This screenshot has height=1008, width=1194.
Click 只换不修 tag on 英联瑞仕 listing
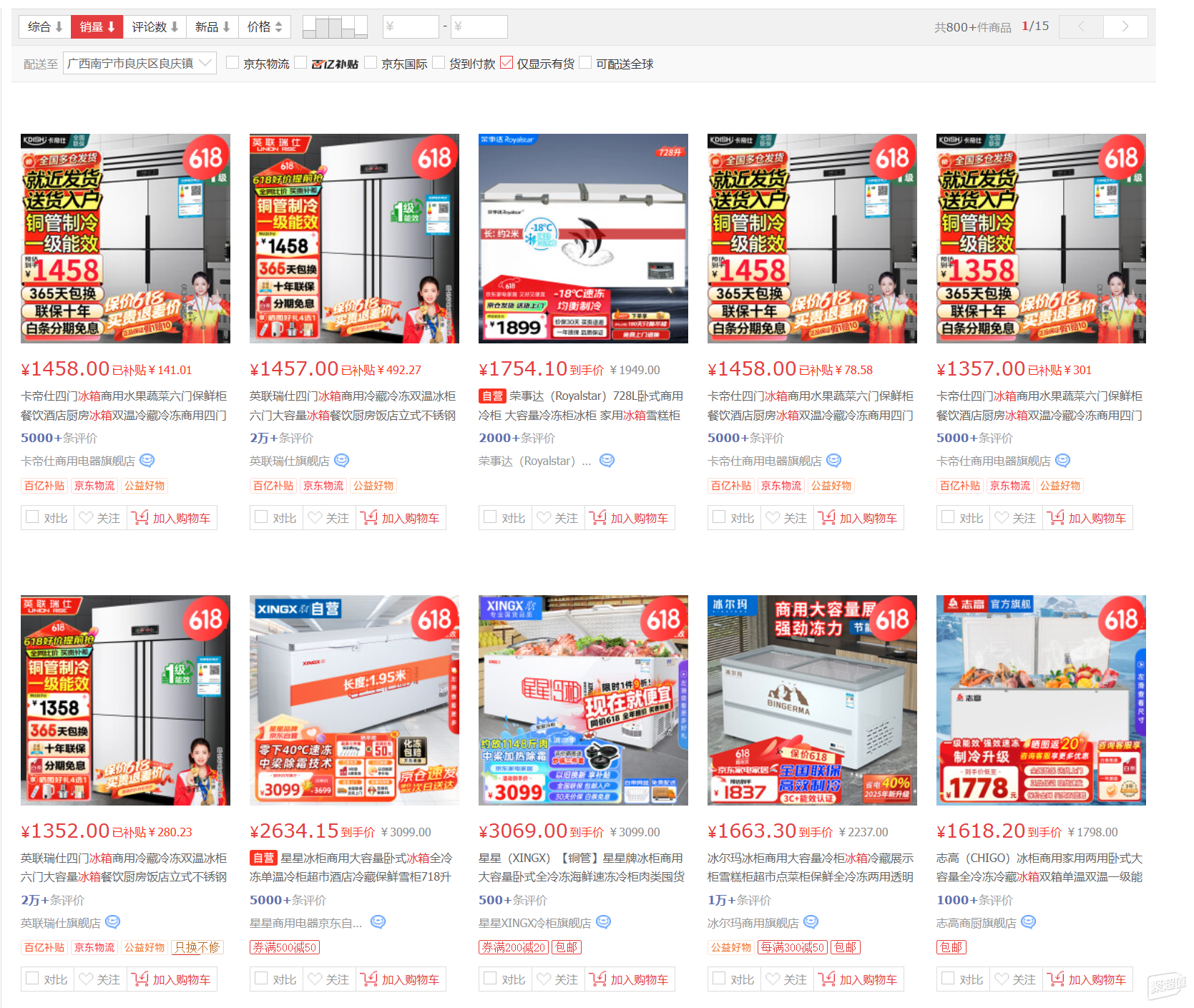point(197,947)
